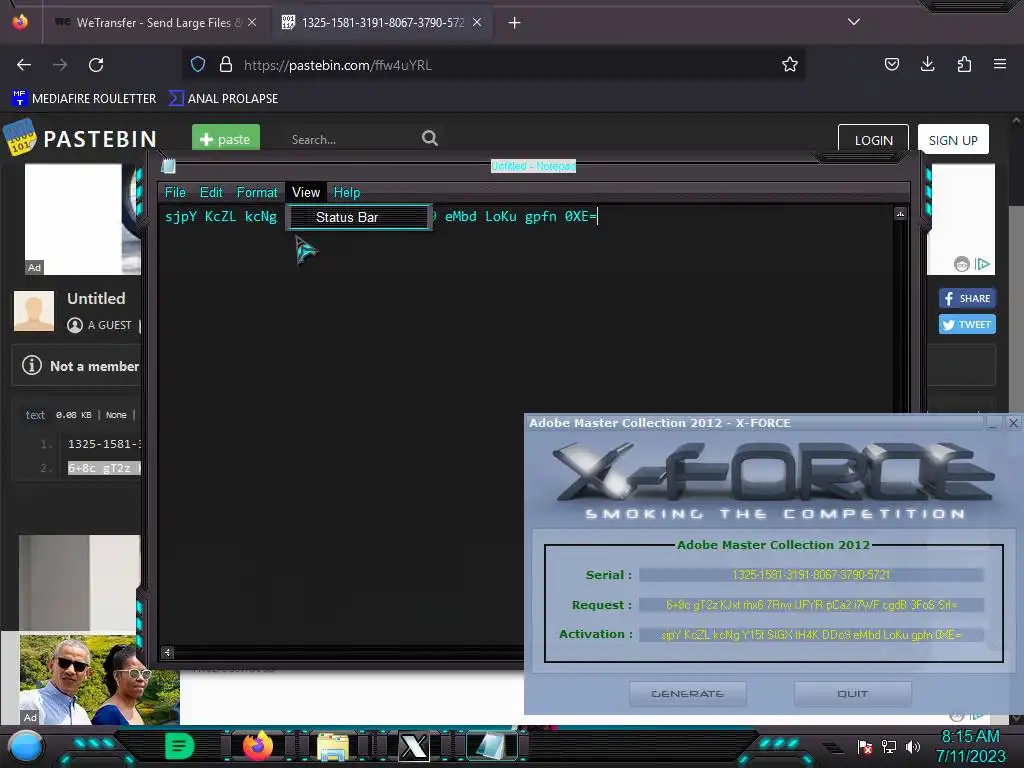
Task: Close the WeTransfer tab
Action: (x=252, y=22)
